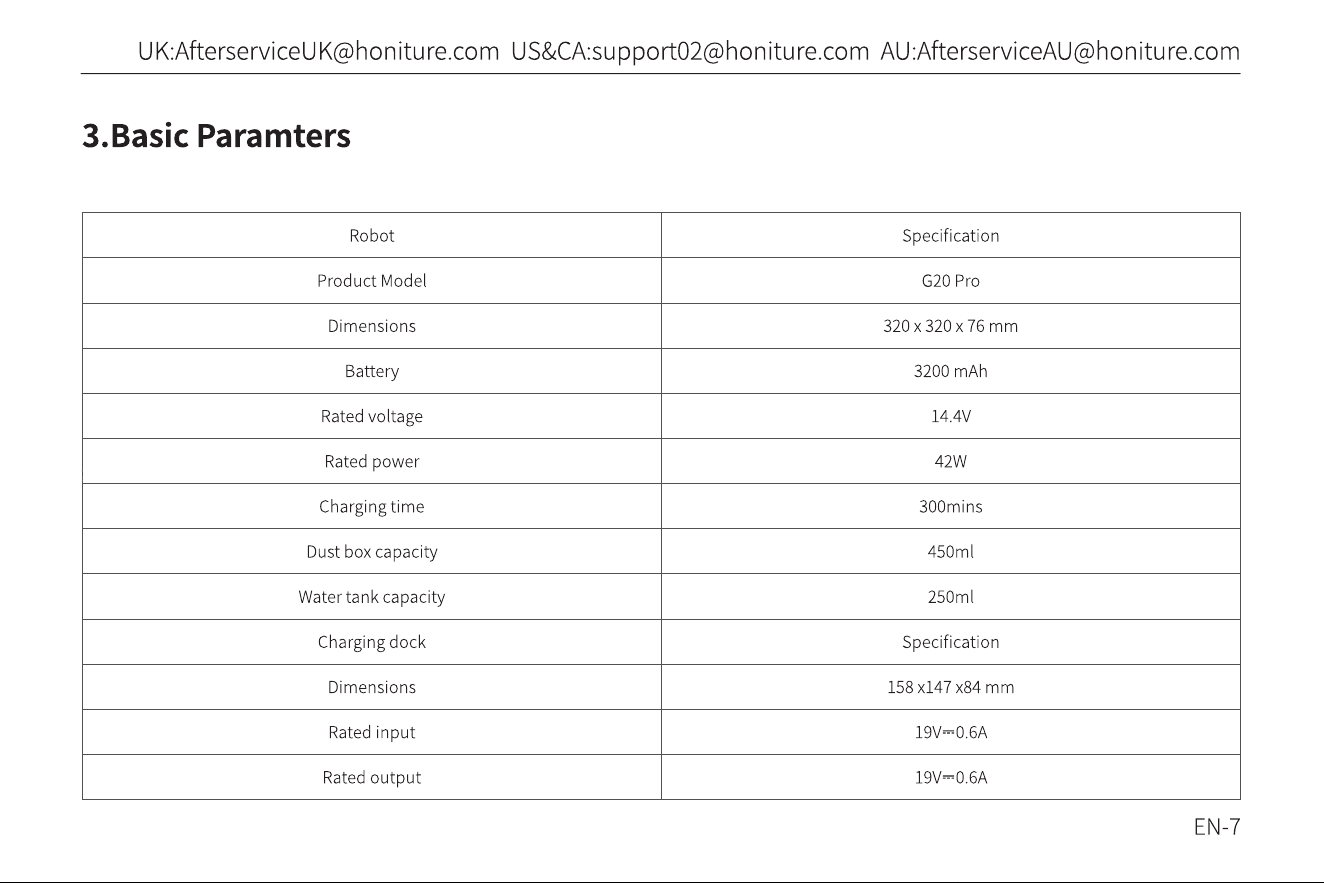Click the 300mins charging time value
The height and width of the screenshot is (883, 1324).
point(951,507)
